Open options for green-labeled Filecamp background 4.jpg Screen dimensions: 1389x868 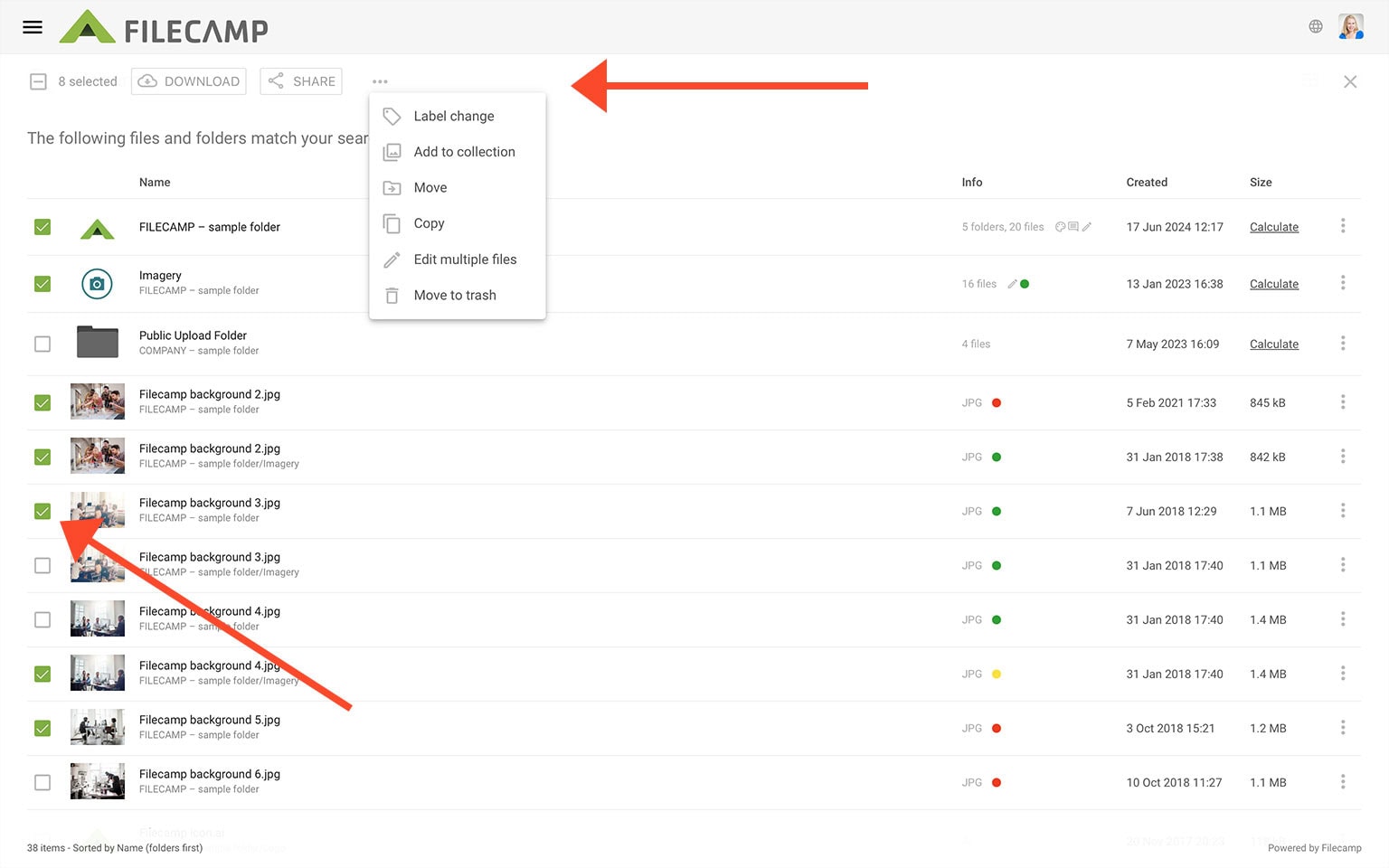coord(1343,618)
